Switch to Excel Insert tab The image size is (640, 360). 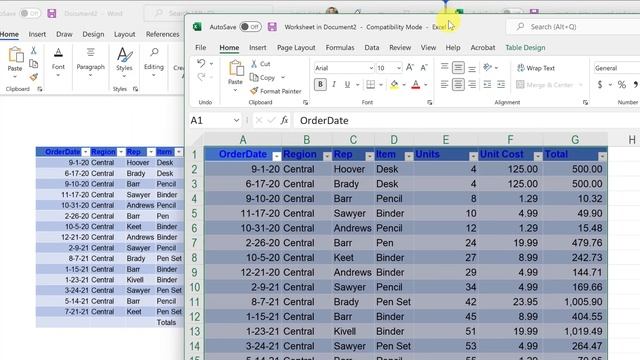(x=258, y=48)
